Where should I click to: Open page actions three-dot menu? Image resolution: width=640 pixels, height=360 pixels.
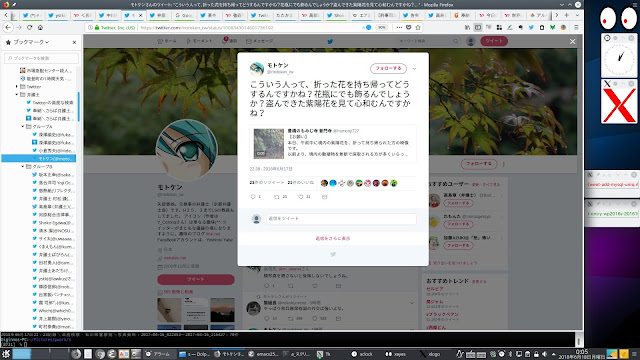[399, 27]
